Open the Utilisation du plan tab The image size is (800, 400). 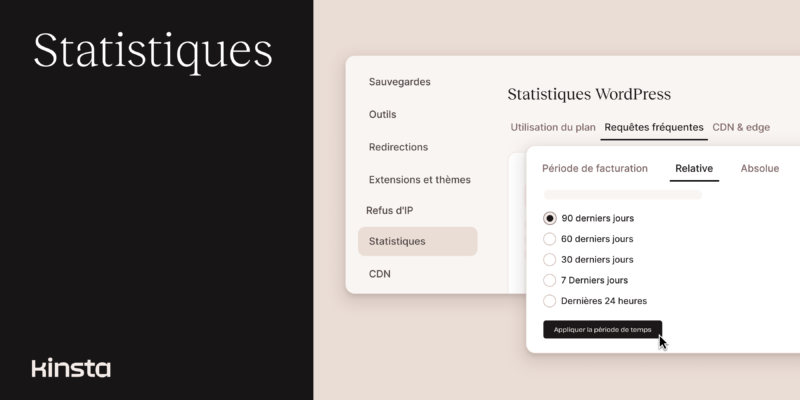(553, 127)
